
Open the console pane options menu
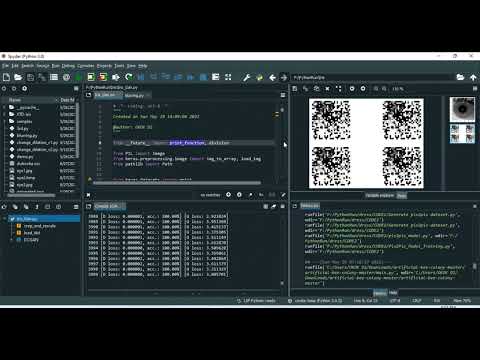click(283, 206)
